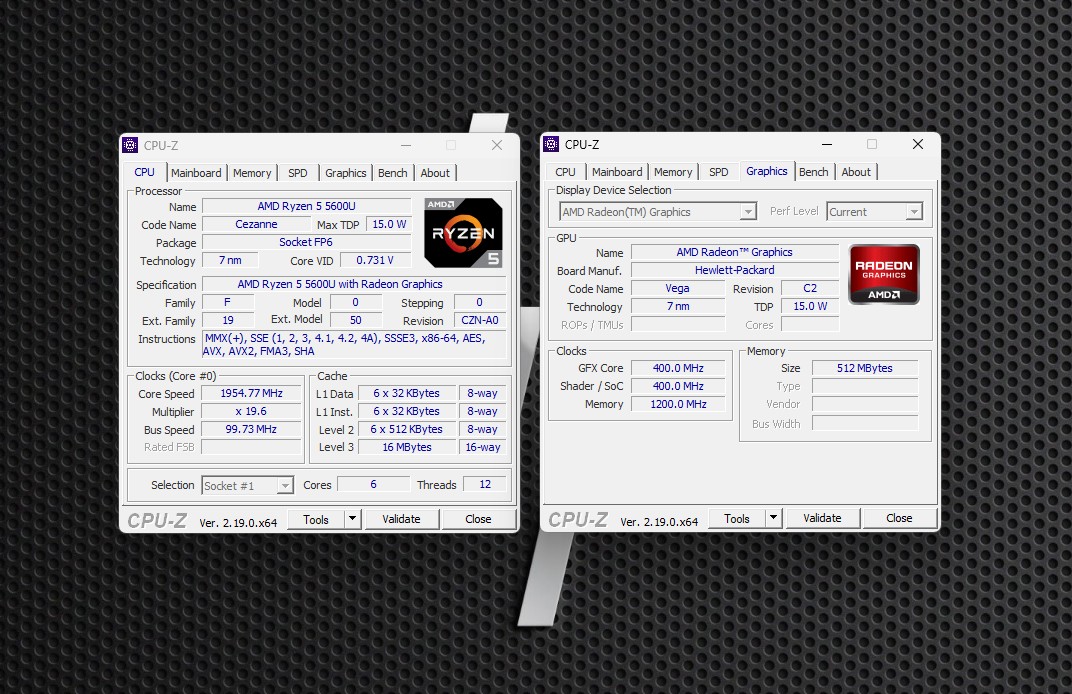The image size is (1072, 694).
Task: Close the right CPU-Z window with X
Action: click(917, 144)
